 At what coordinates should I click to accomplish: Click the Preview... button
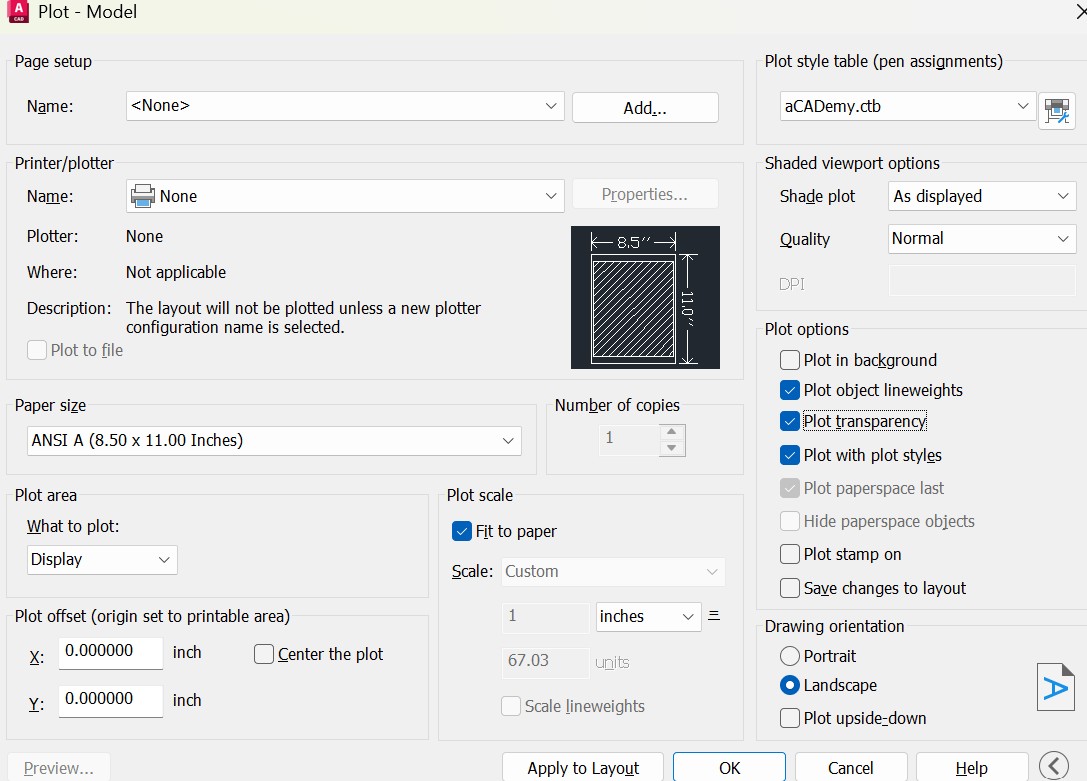(x=58, y=768)
